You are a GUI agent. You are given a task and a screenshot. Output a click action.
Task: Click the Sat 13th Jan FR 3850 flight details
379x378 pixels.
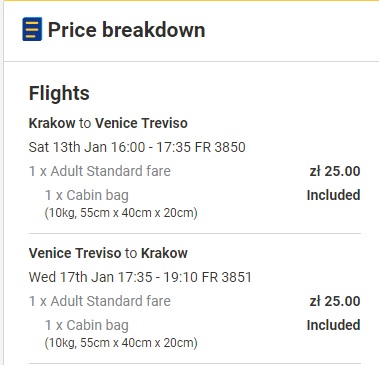[x=137, y=147]
